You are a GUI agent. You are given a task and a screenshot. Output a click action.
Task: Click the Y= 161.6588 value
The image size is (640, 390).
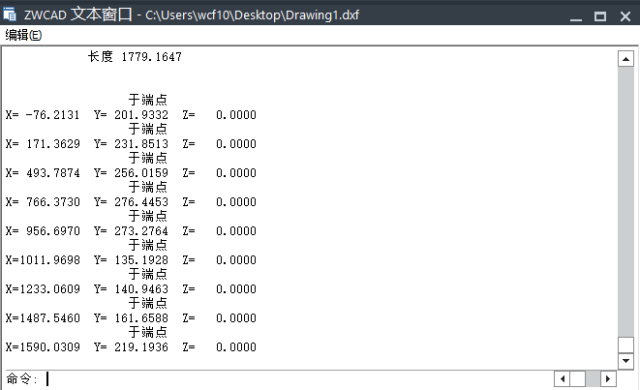[131, 318]
